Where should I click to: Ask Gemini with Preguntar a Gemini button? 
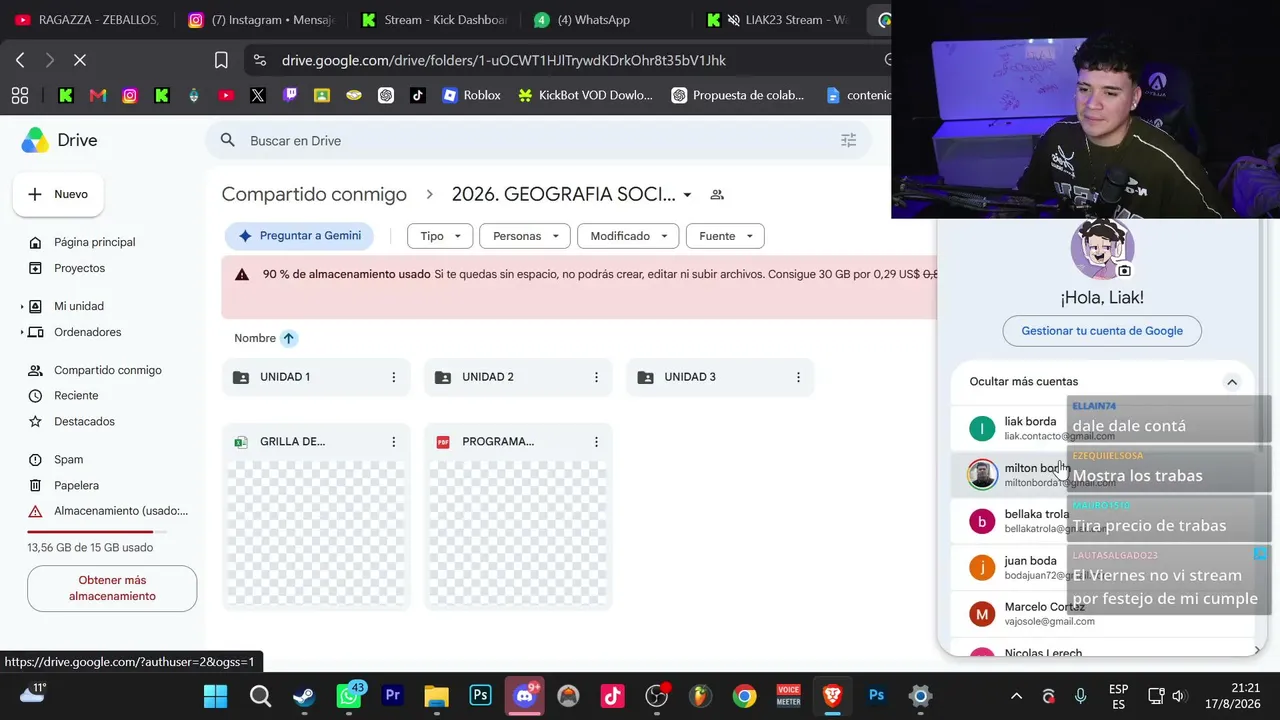click(x=299, y=236)
